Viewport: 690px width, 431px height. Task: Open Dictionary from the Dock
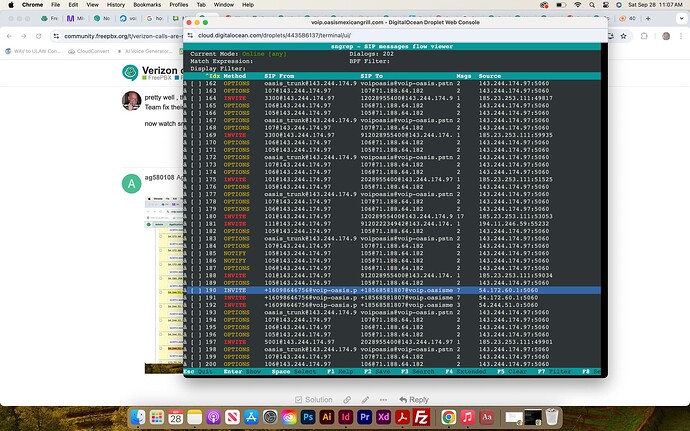pos(486,416)
